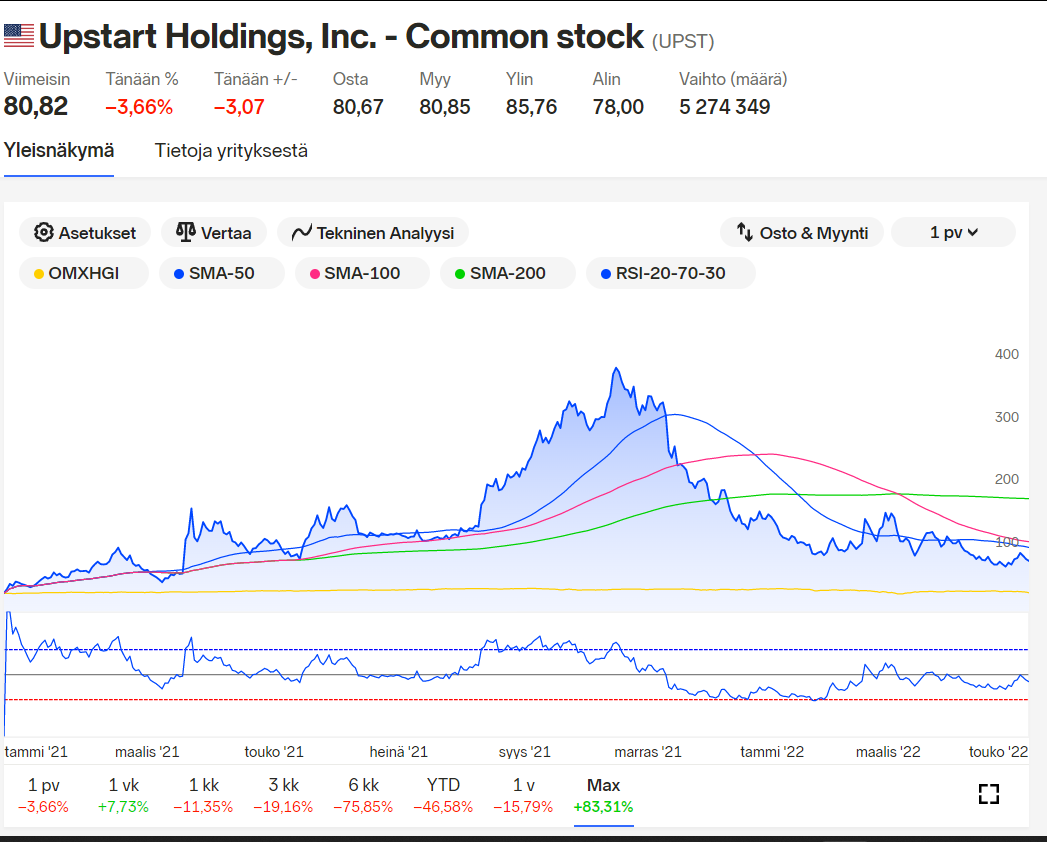Click the ticker symbol (UPST)
The width and height of the screenshot is (1047, 842).
pyautogui.click(x=683, y=41)
